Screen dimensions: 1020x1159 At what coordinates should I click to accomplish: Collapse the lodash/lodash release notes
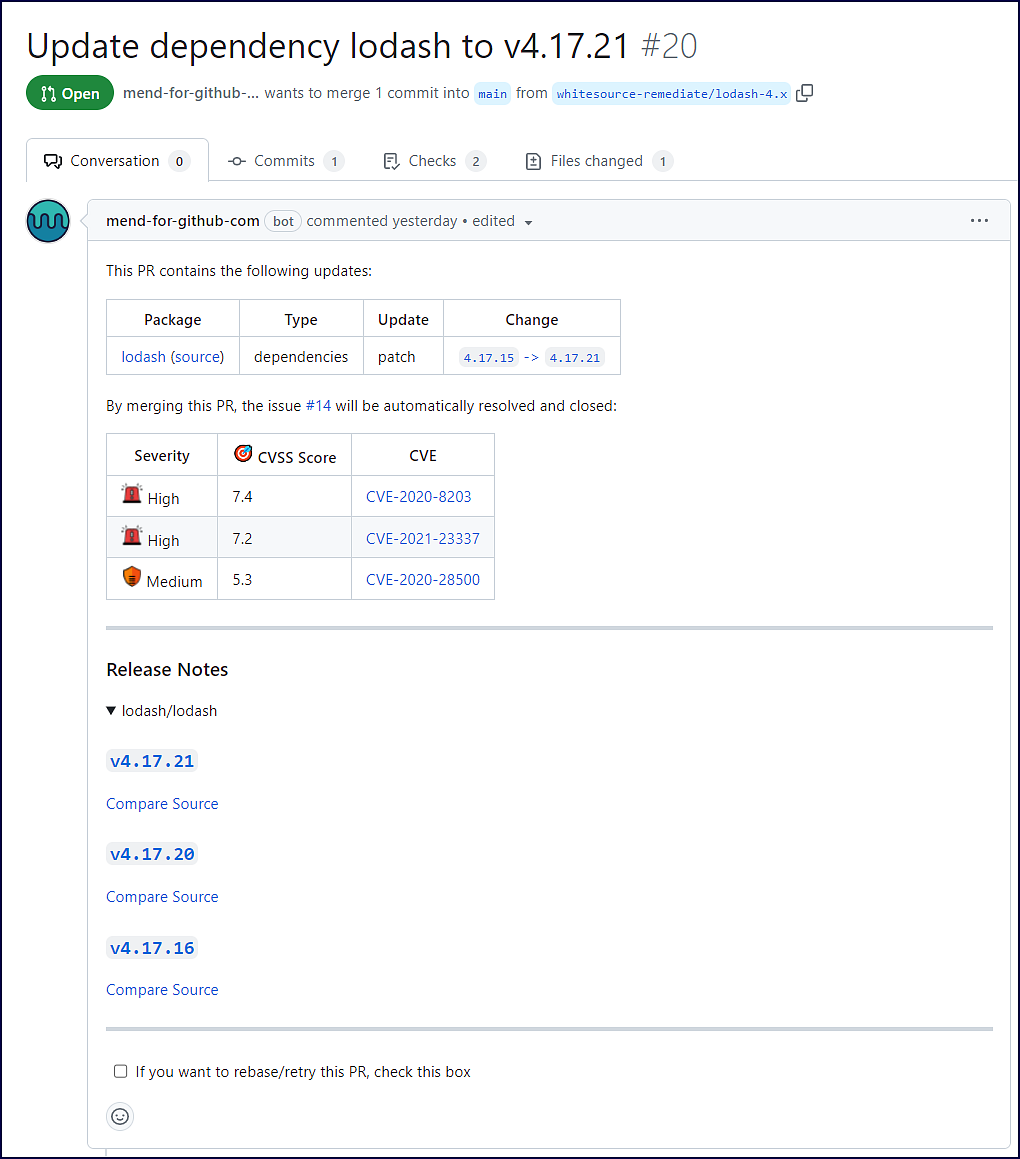(111, 711)
